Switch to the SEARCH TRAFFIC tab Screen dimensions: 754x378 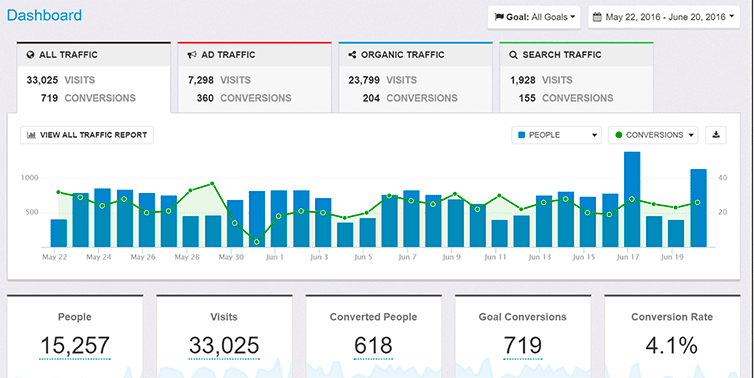click(577, 77)
